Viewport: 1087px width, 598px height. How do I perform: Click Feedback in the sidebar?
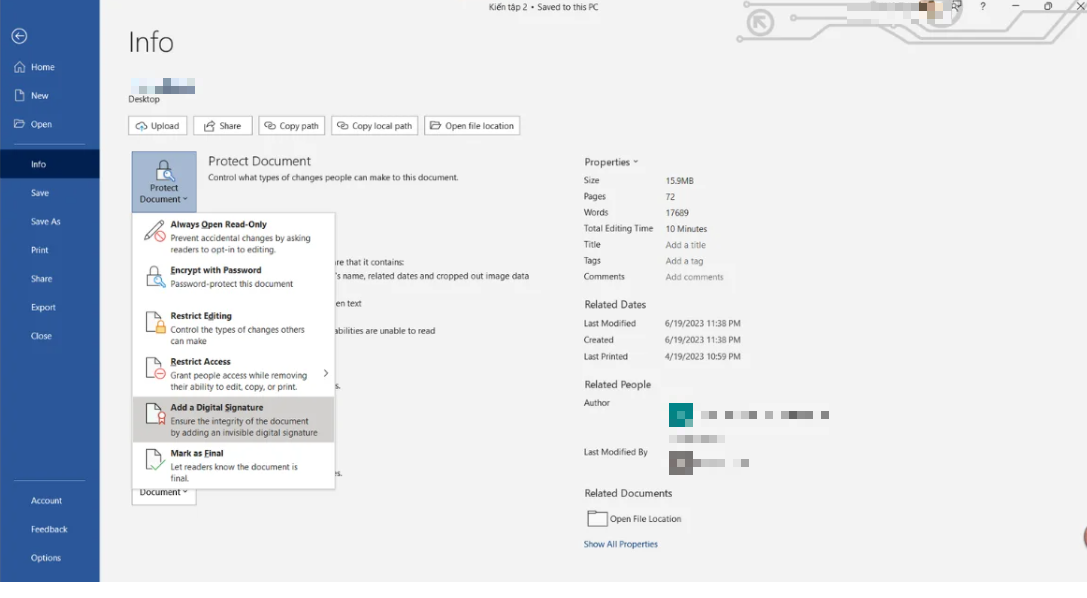pyautogui.click(x=49, y=529)
